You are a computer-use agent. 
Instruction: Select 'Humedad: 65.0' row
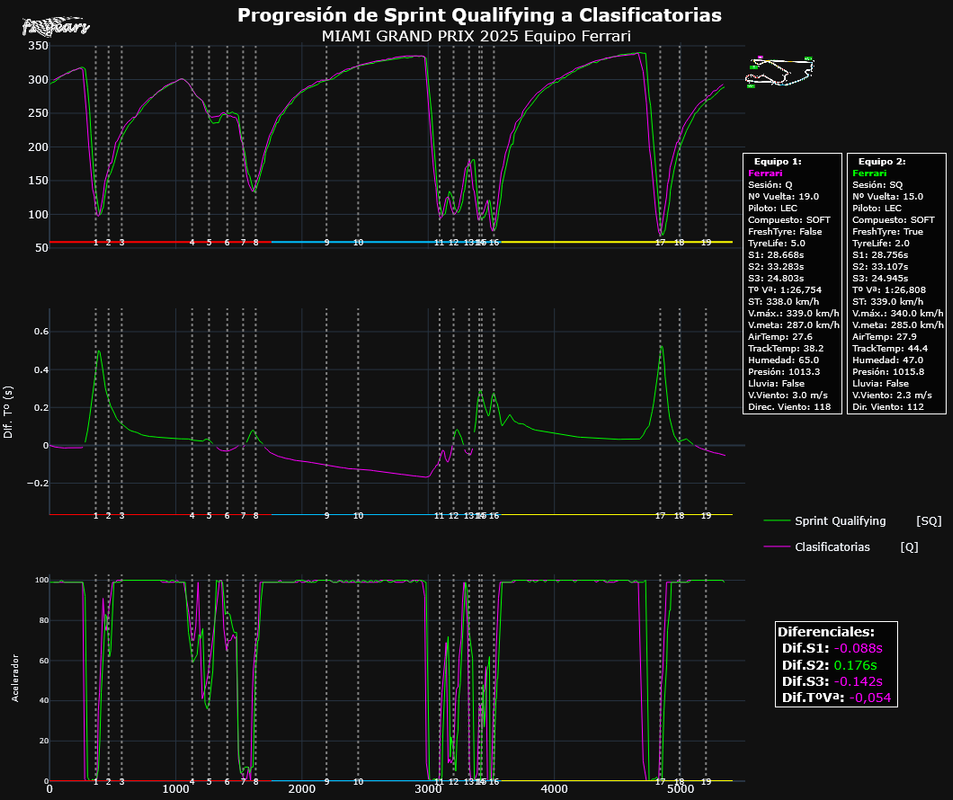click(x=783, y=360)
